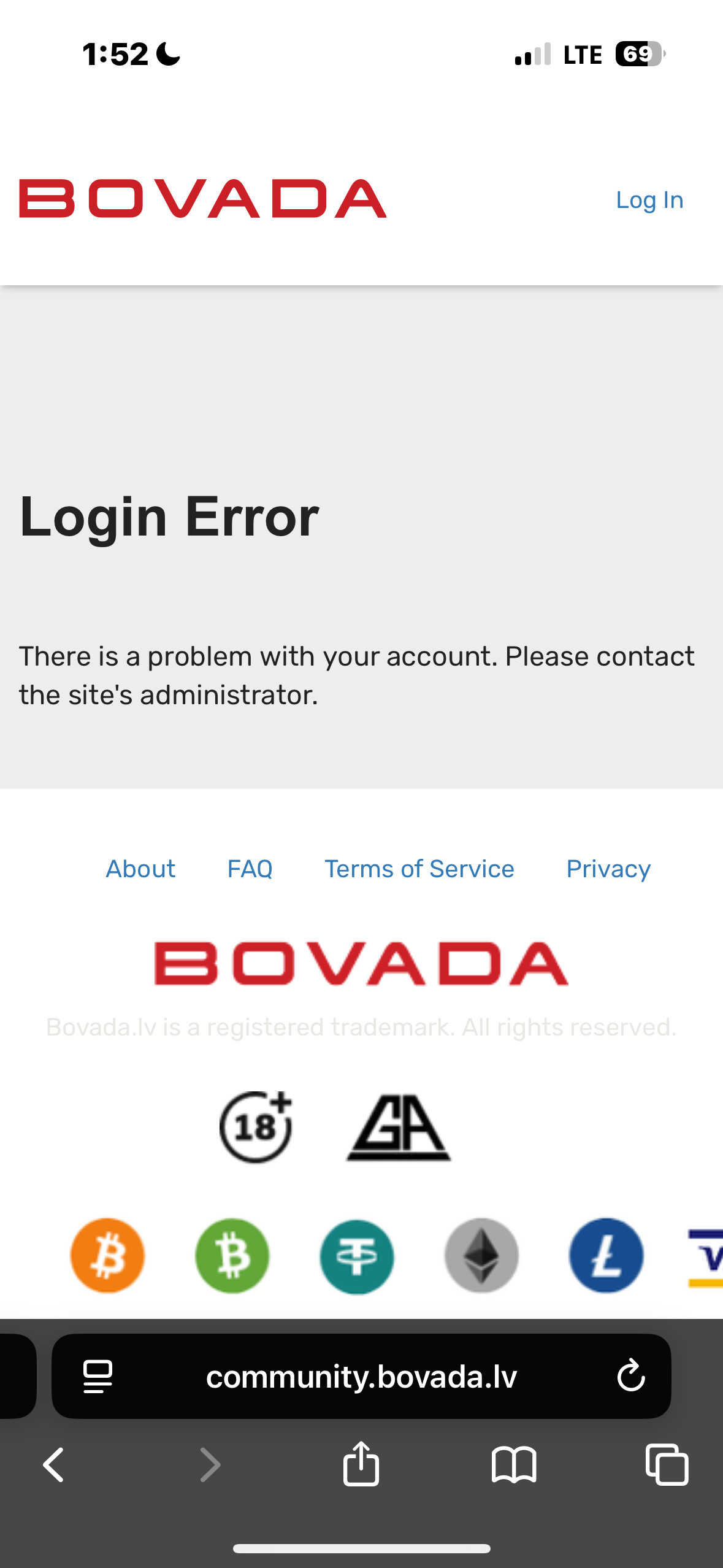The image size is (723, 1568).
Task: Tap the Safari share icon
Action: 361,1464
